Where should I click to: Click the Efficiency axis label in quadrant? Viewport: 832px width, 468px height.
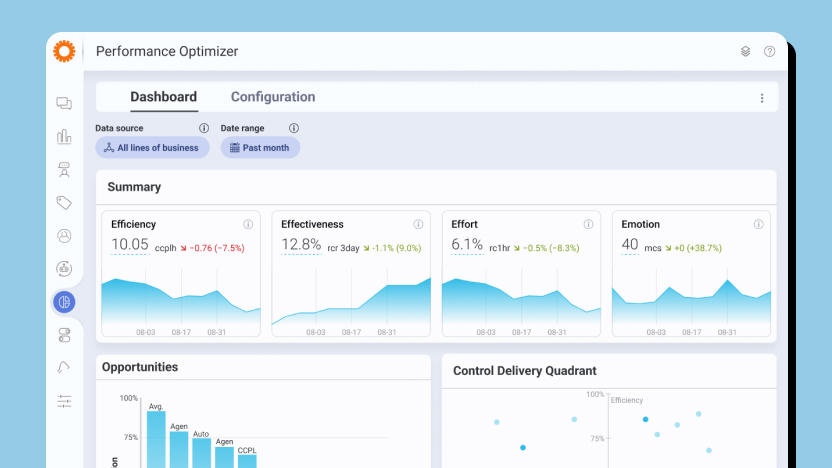(x=627, y=400)
